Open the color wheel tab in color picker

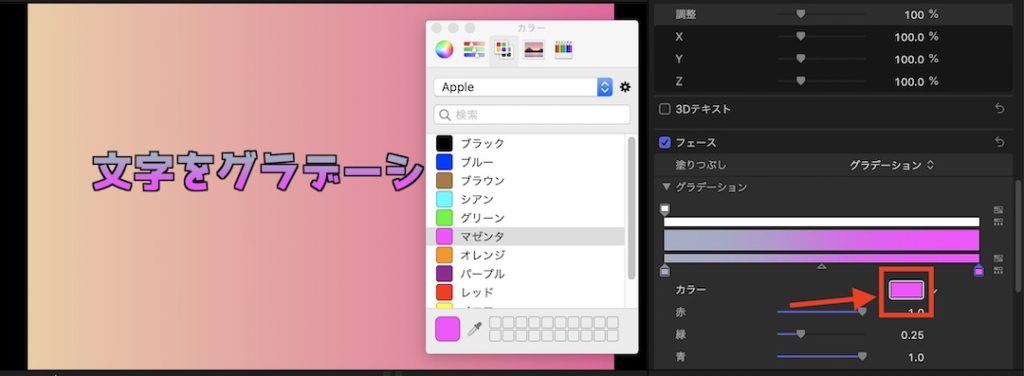pos(444,50)
